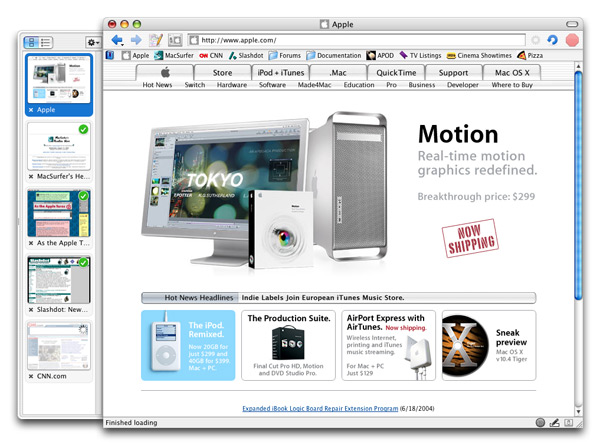This screenshot has height=445, width=600.
Task: Select the As the Apple Turns thumbnail
Action: [59, 213]
